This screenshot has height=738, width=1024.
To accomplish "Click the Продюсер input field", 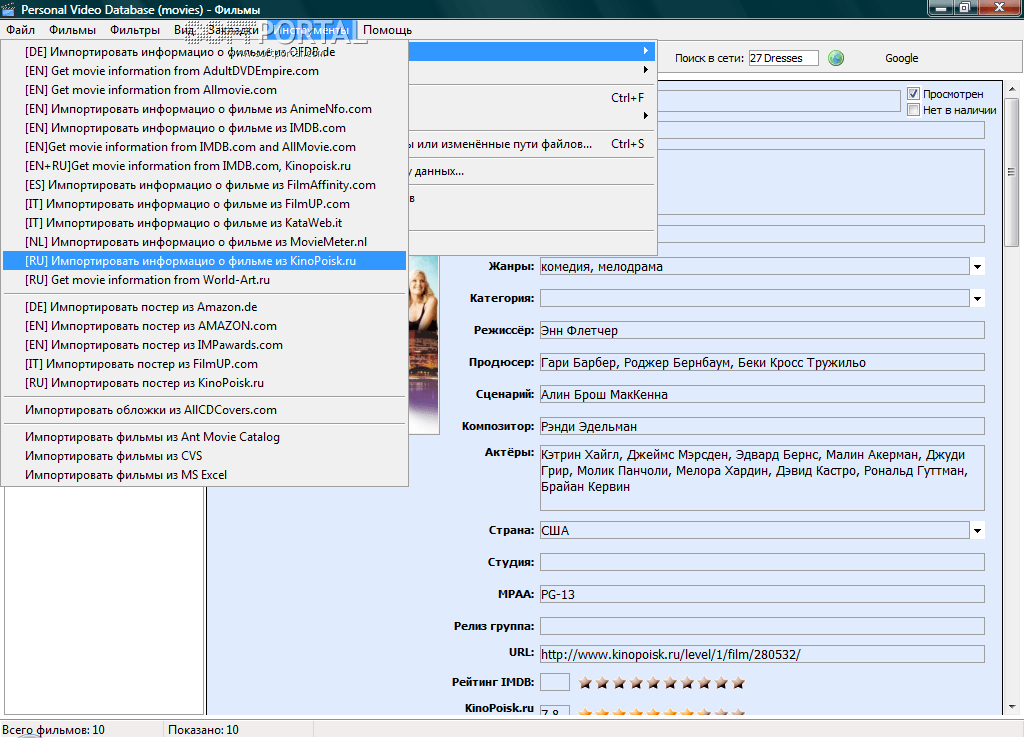I will tap(762, 362).
